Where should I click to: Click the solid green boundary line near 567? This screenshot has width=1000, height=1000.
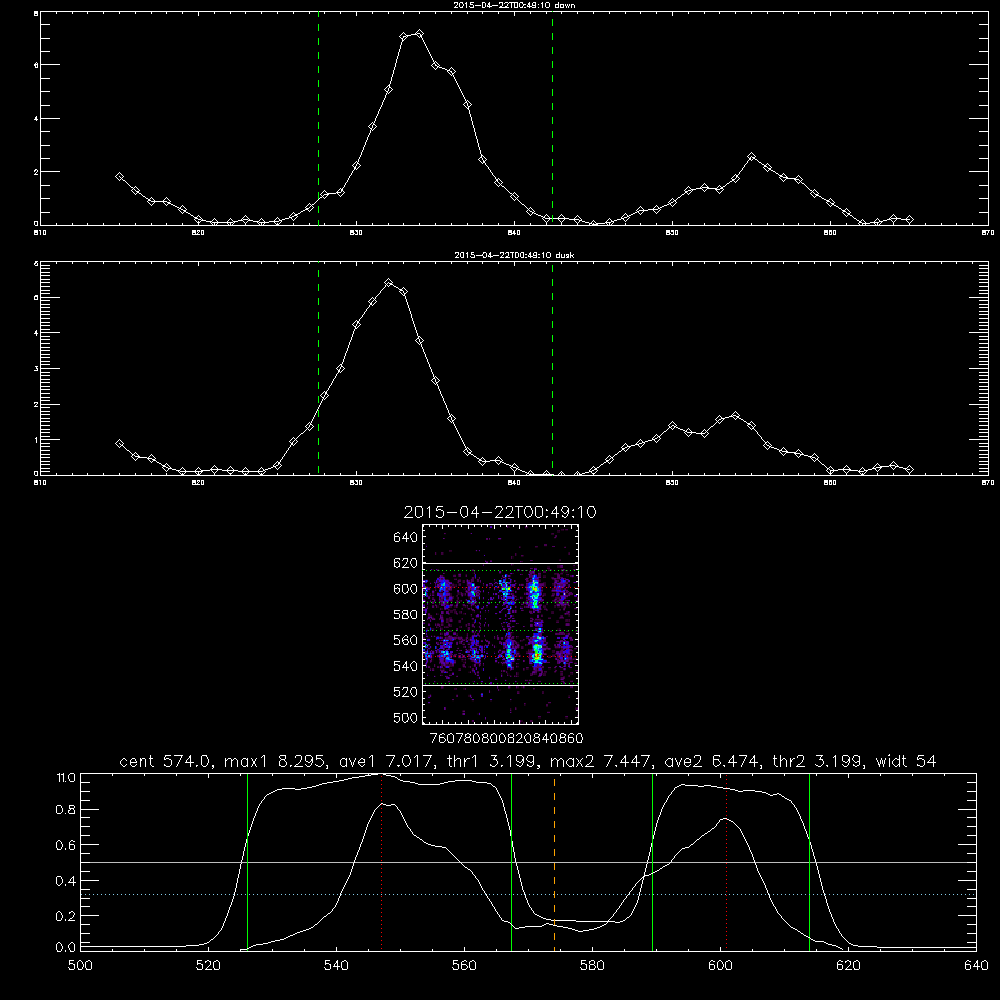(x=511, y=861)
